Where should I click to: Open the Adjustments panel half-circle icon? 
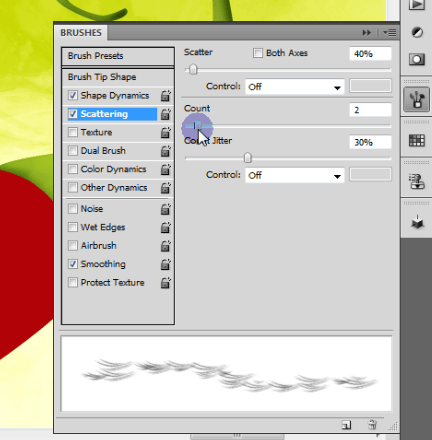417,32
